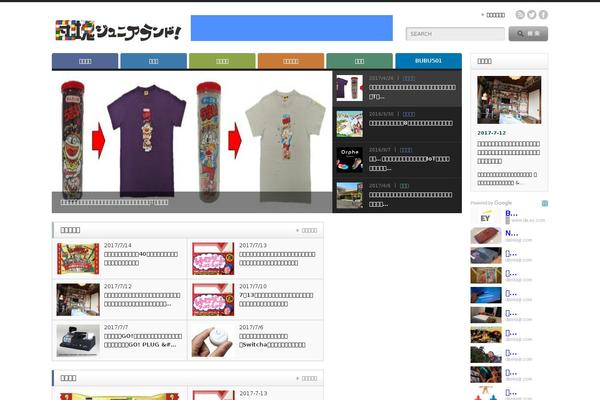Open the slider caption text overlay
The width and height of the screenshot is (600, 400).
click(114, 202)
